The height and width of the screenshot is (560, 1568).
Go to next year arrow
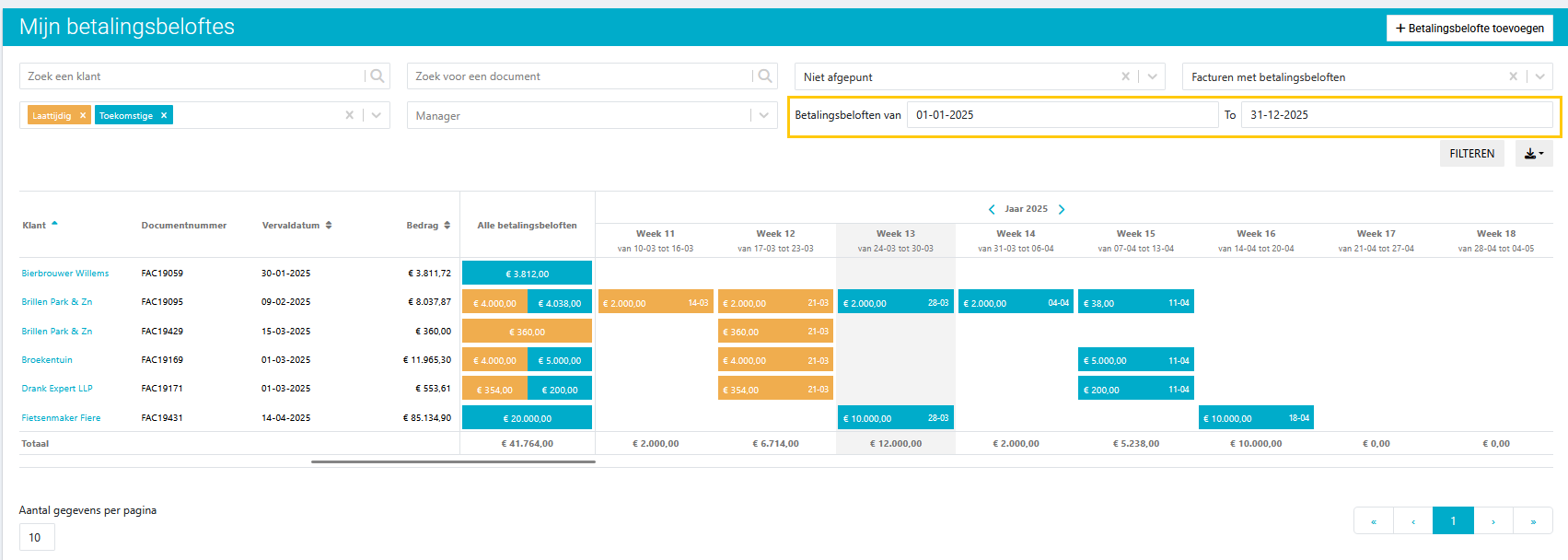click(x=1062, y=209)
